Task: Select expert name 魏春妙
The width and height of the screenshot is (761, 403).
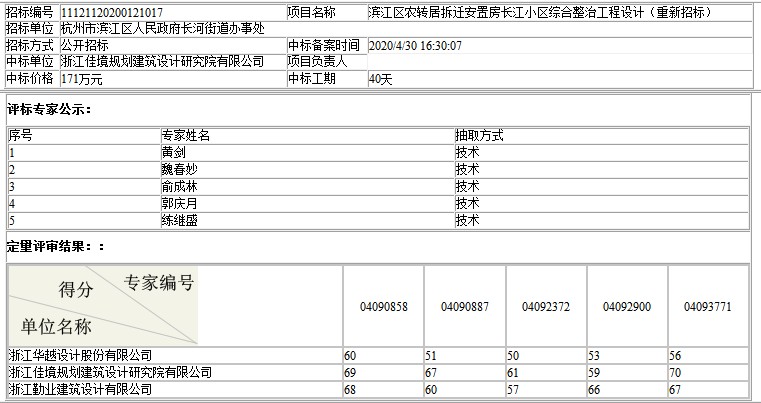Action: coord(180,169)
